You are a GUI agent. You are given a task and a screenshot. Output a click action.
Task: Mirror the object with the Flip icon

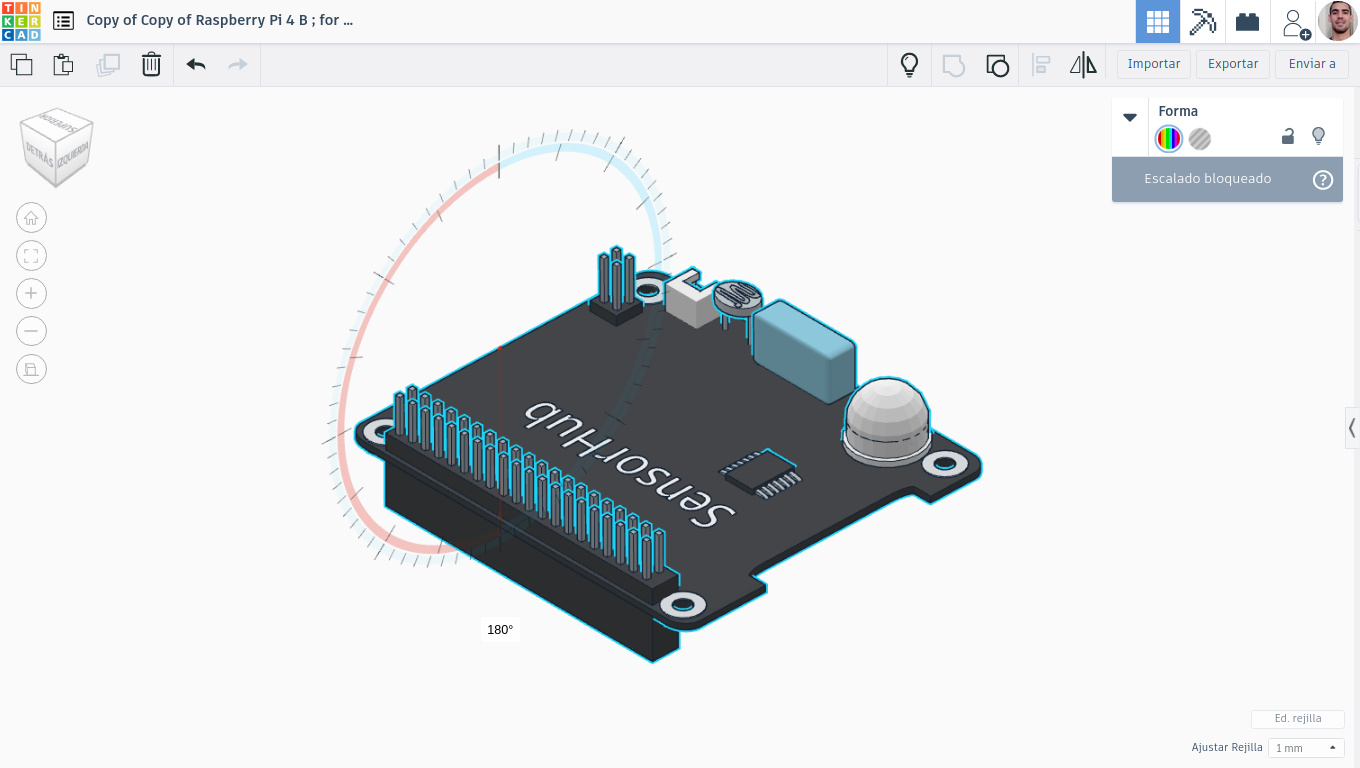point(1083,65)
